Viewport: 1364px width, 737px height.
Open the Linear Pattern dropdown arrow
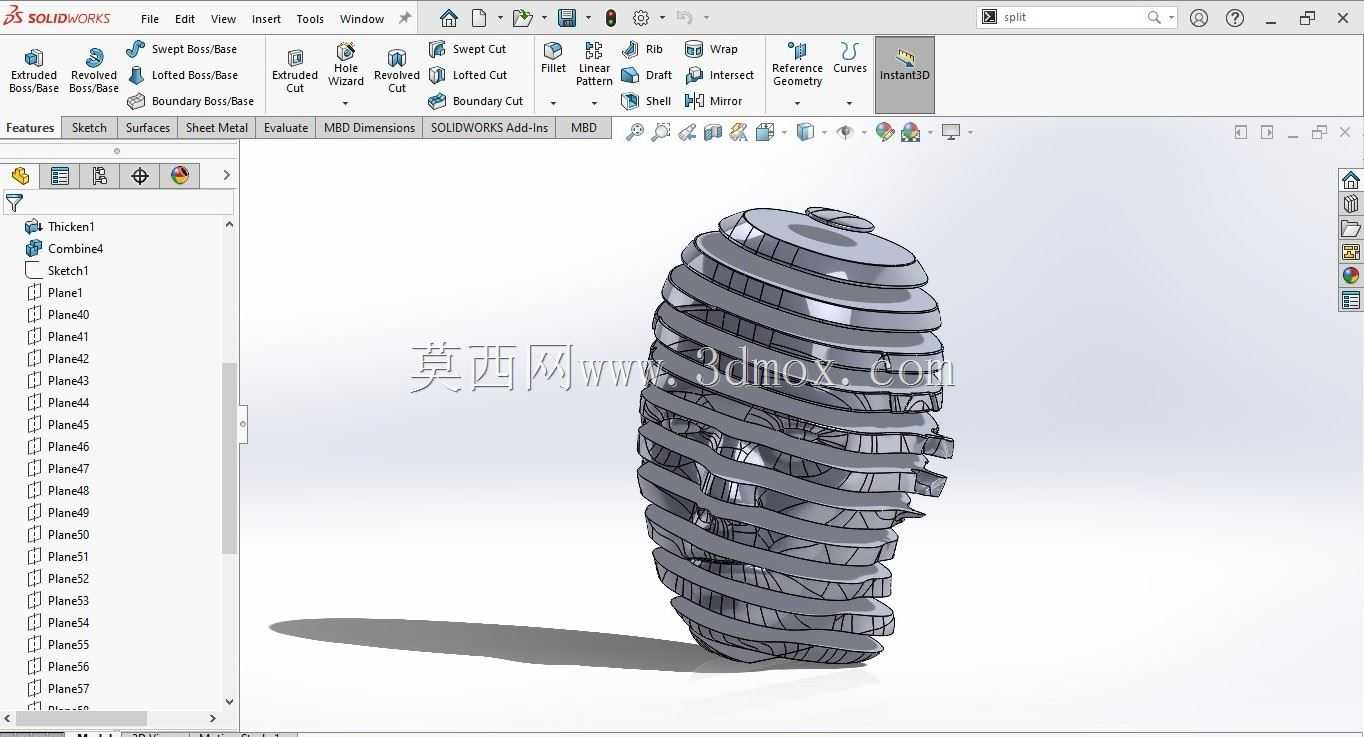pos(594,103)
